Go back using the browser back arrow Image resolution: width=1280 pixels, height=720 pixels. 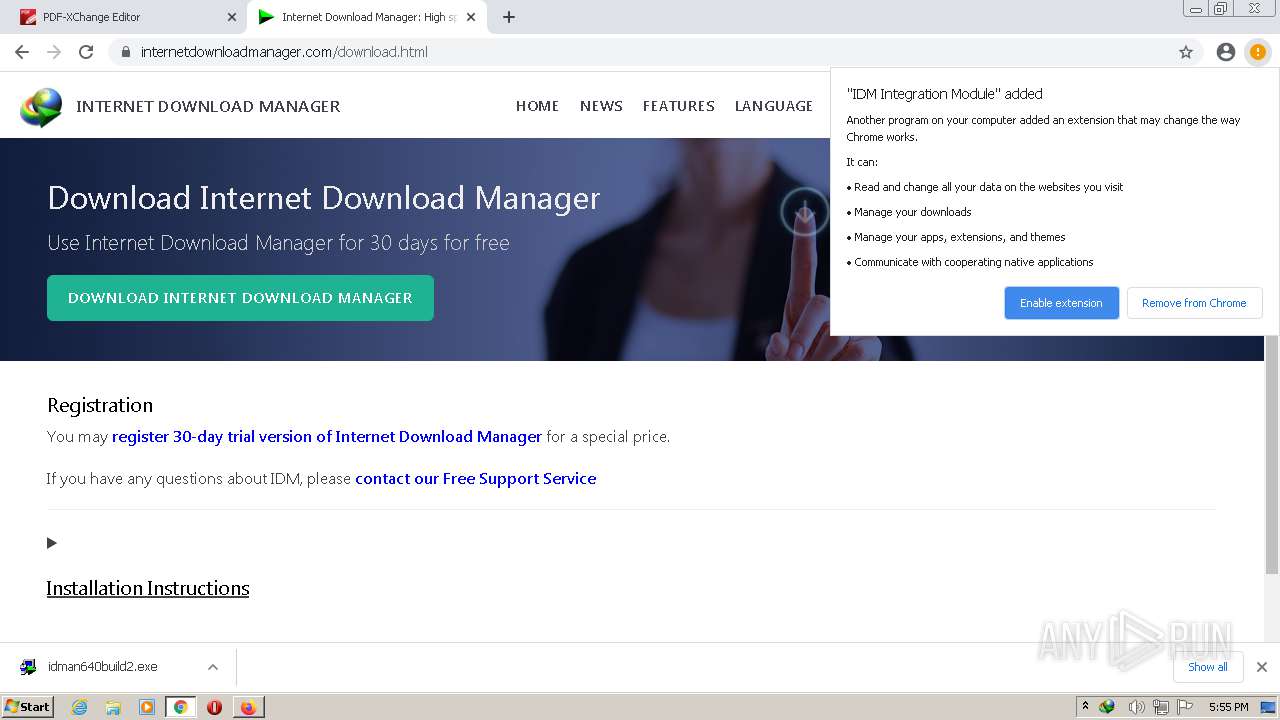[x=22, y=52]
